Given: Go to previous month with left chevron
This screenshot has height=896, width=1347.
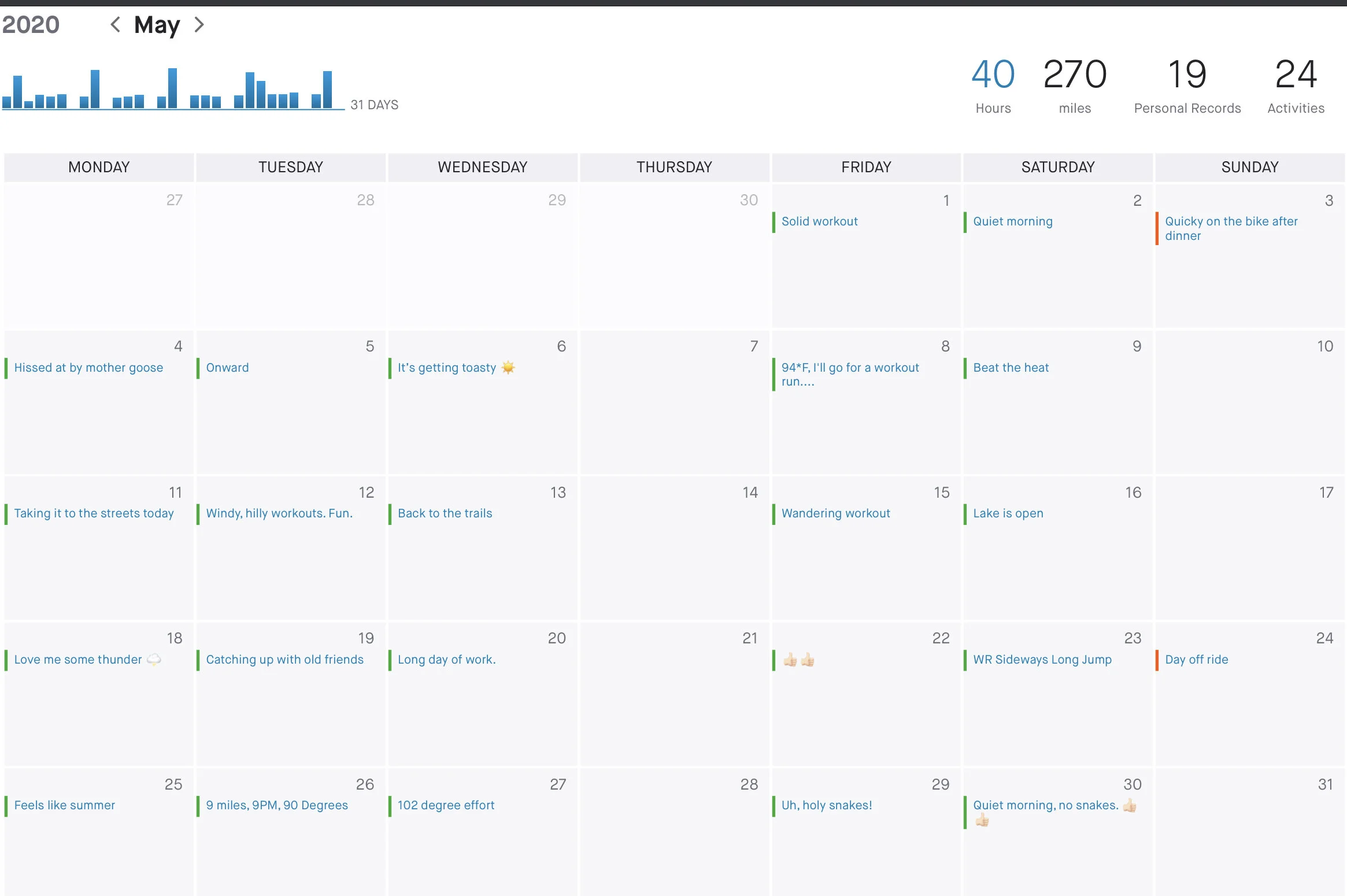Looking at the screenshot, I should pyautogui.click(x=116, y=24).
